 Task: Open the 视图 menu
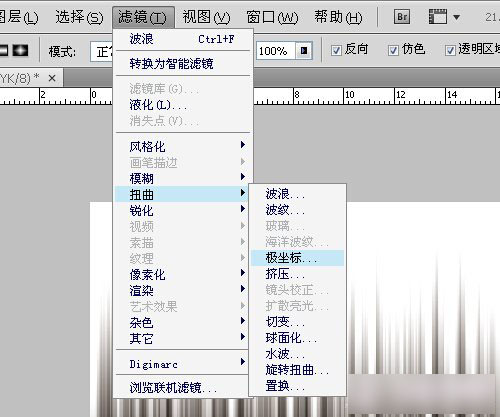pos(206,17)
